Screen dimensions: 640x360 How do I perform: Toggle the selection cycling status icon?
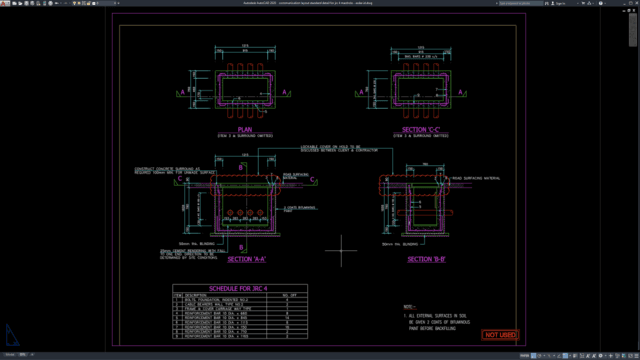582,356
